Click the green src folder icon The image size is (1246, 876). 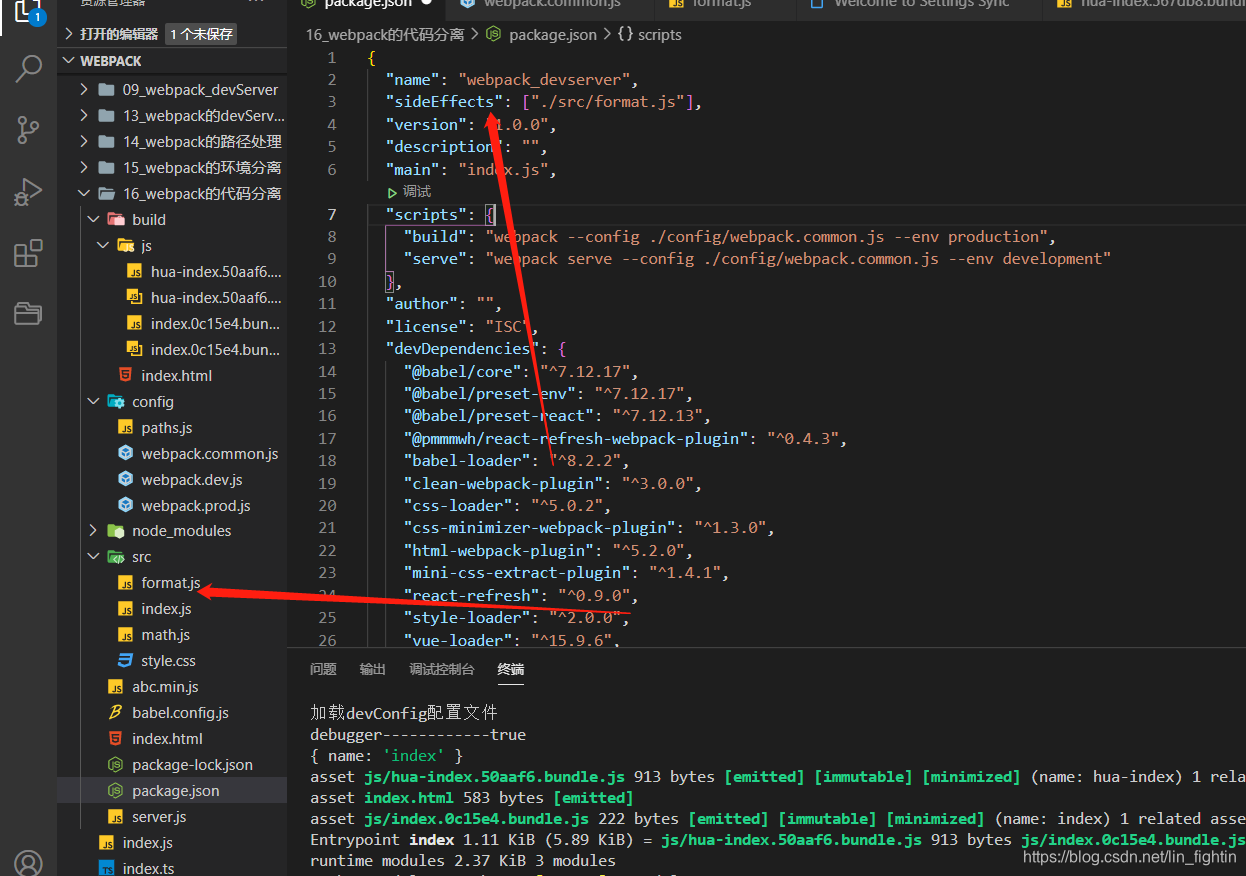116,556
